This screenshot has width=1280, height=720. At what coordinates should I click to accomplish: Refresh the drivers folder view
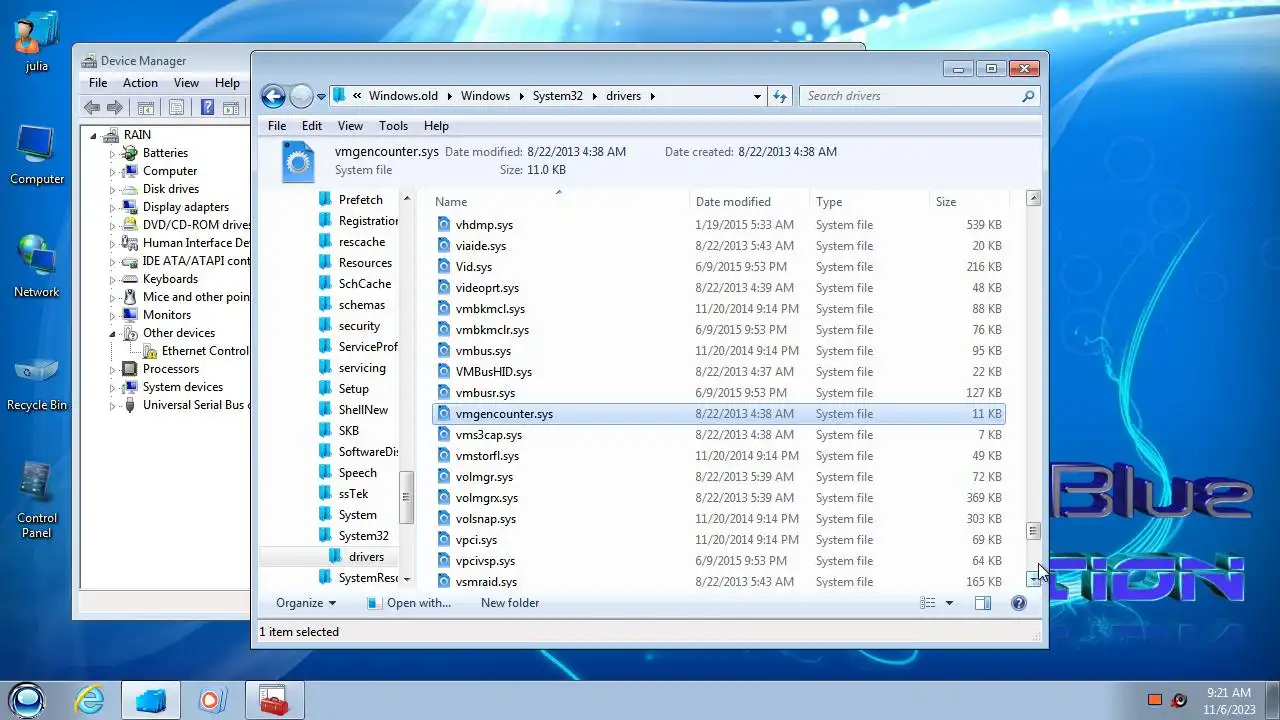pos(780,96)
